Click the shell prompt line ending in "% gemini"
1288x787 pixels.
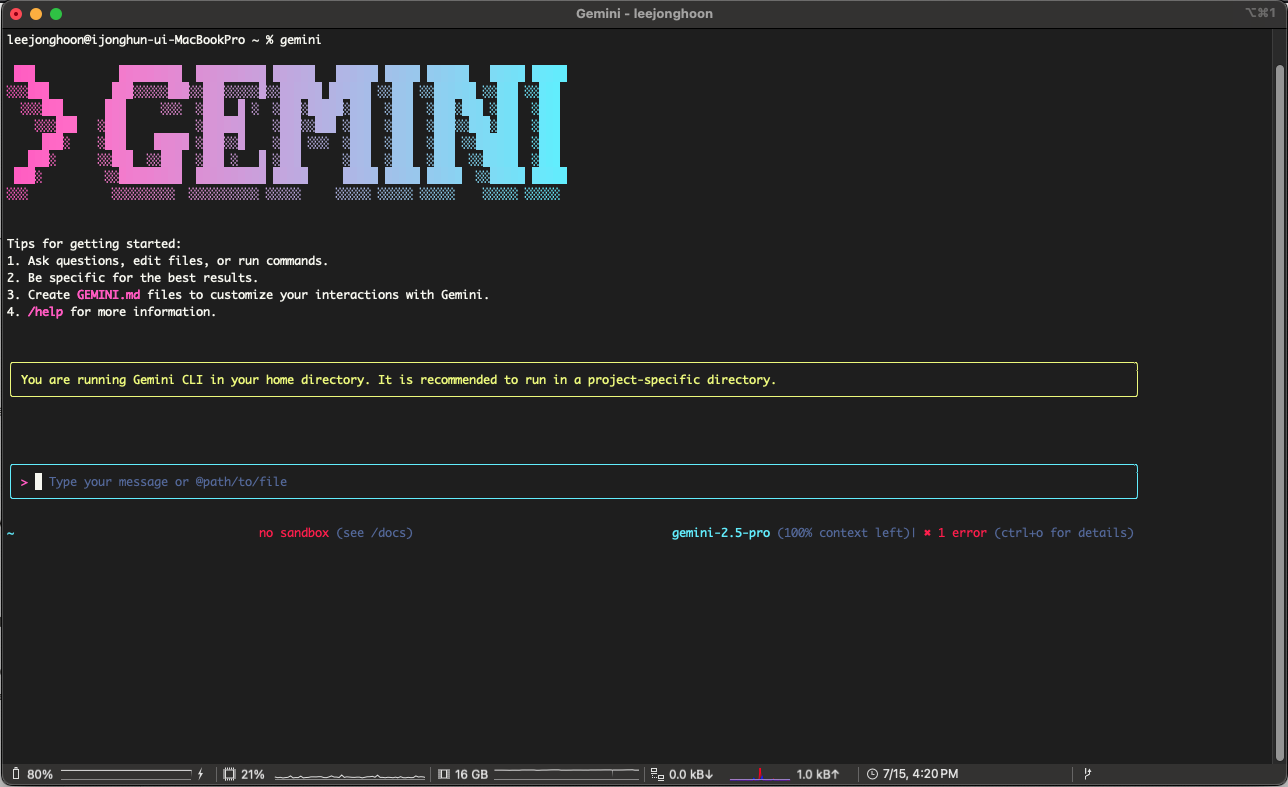coord(164,39)
